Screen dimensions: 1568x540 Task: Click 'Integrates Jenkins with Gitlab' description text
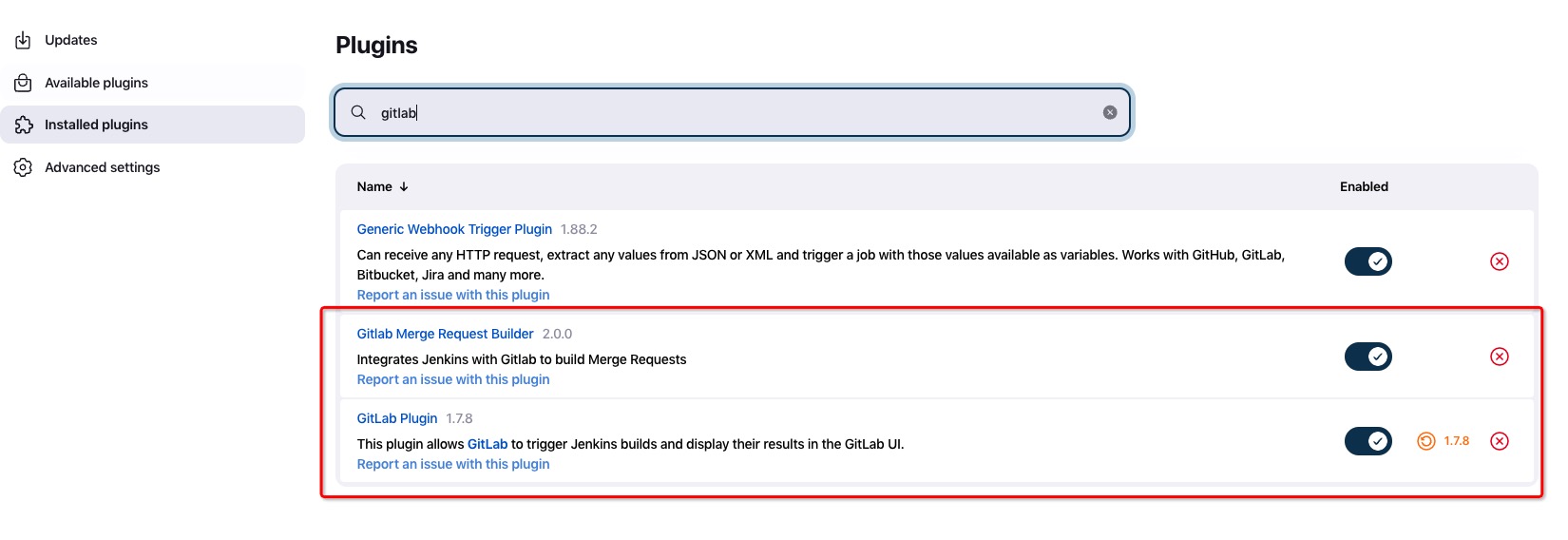pos(522,359)
